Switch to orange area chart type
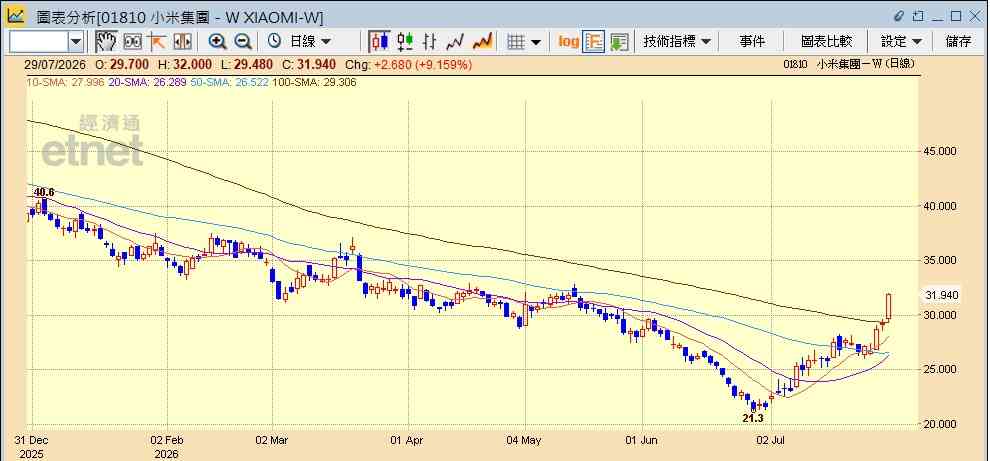The image size is (990, 461). [x=482, y=42]
